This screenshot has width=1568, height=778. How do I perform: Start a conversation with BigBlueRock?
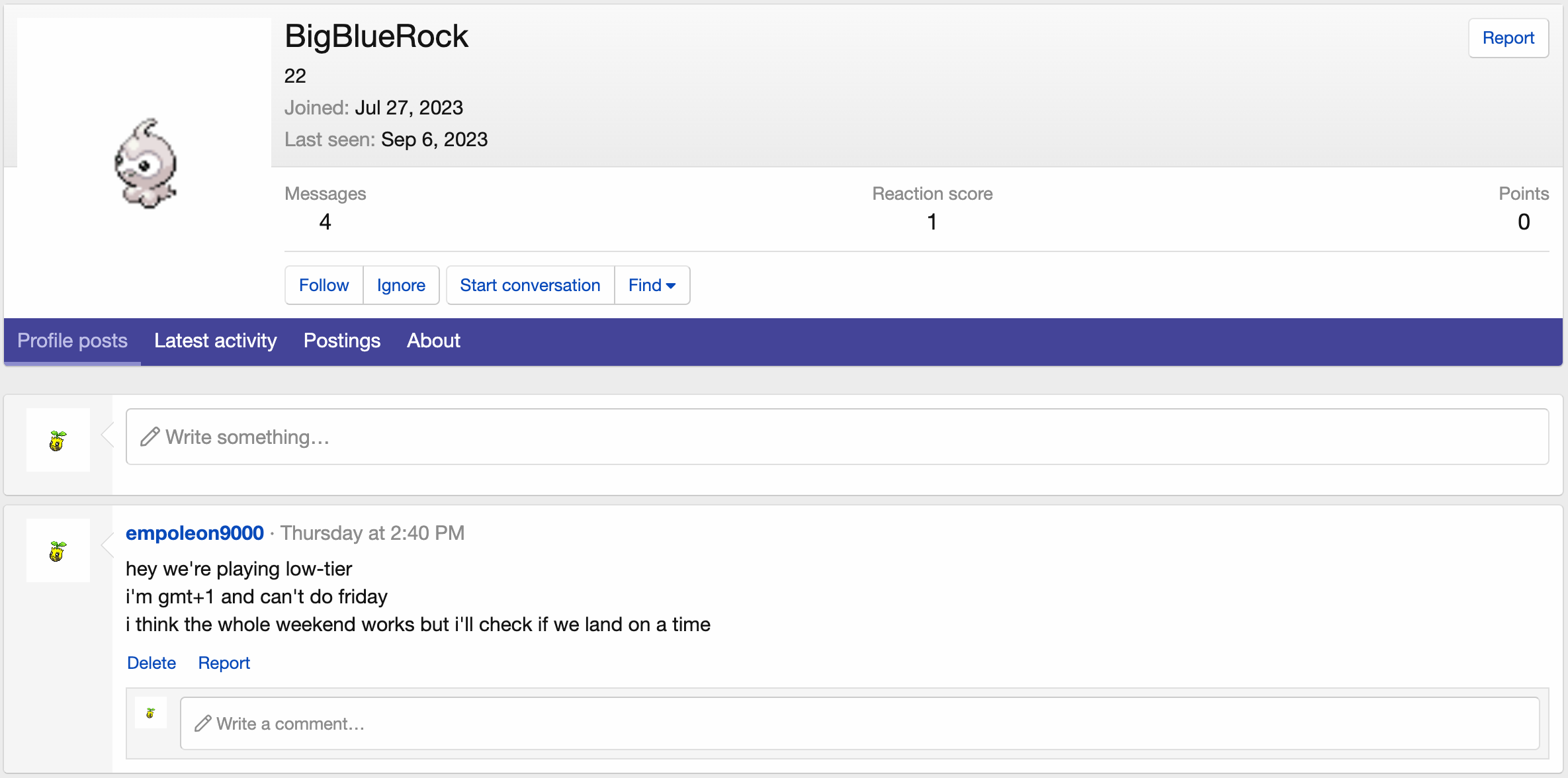pyautogui.click(x=530, y=285)
